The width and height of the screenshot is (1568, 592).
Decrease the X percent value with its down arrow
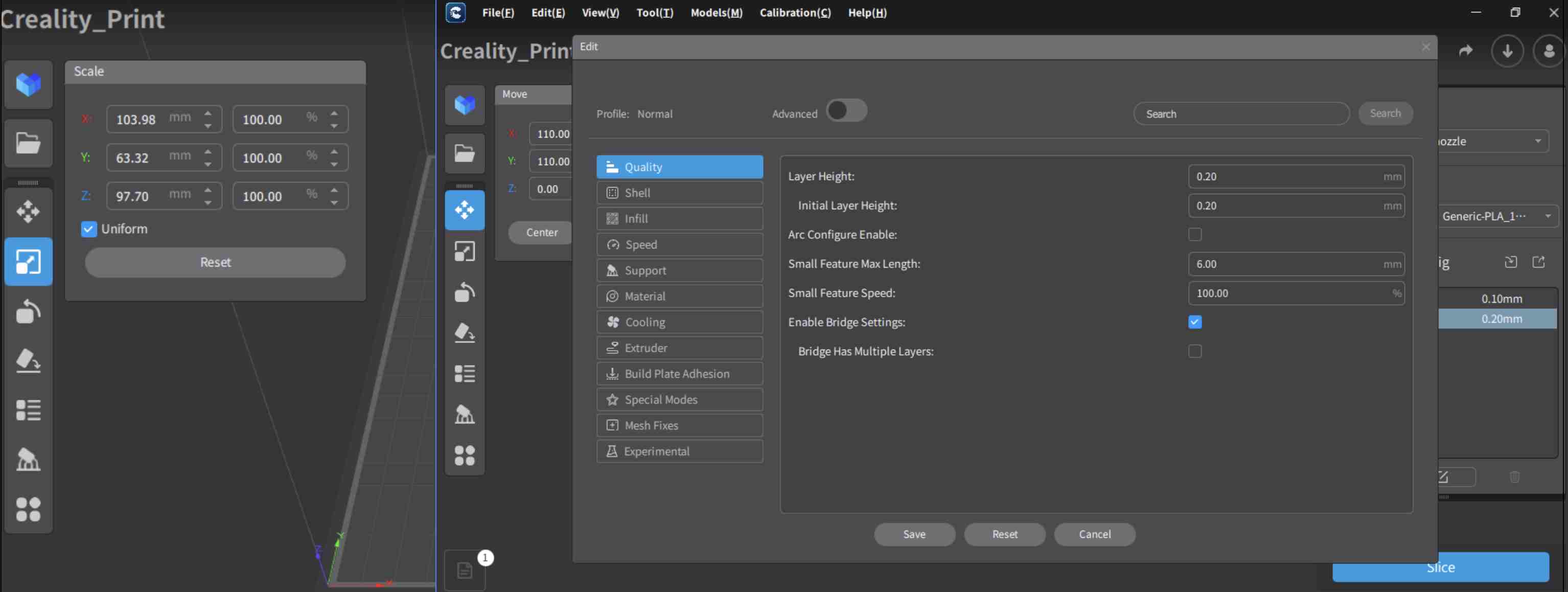point(334,126)
